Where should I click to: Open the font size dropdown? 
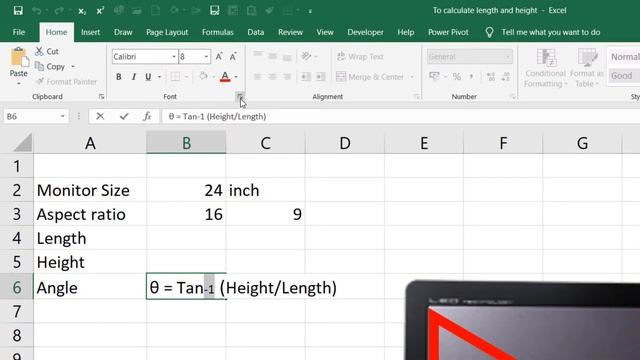[206, 57]
